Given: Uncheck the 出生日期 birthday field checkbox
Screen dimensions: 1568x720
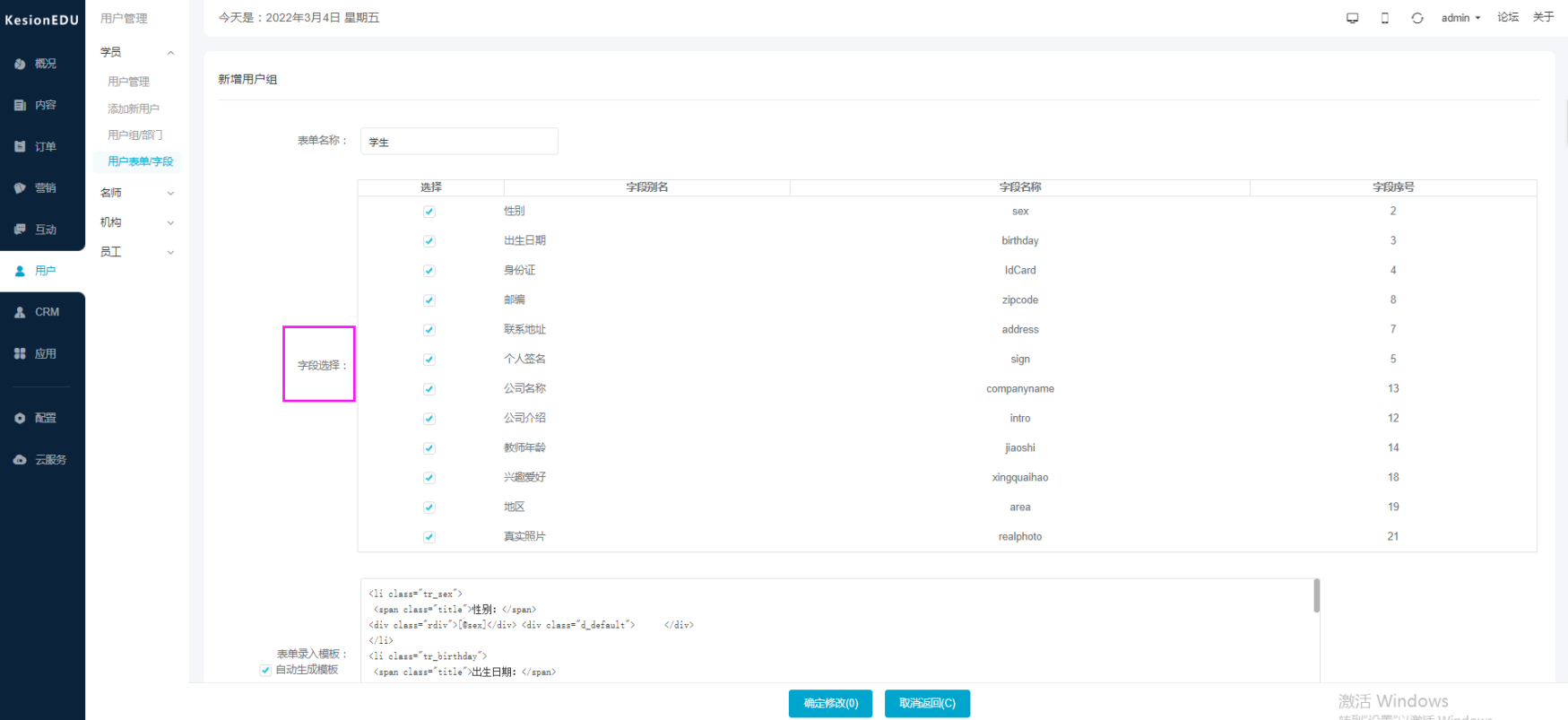Looking at the screenshot, I should point(429,241).
